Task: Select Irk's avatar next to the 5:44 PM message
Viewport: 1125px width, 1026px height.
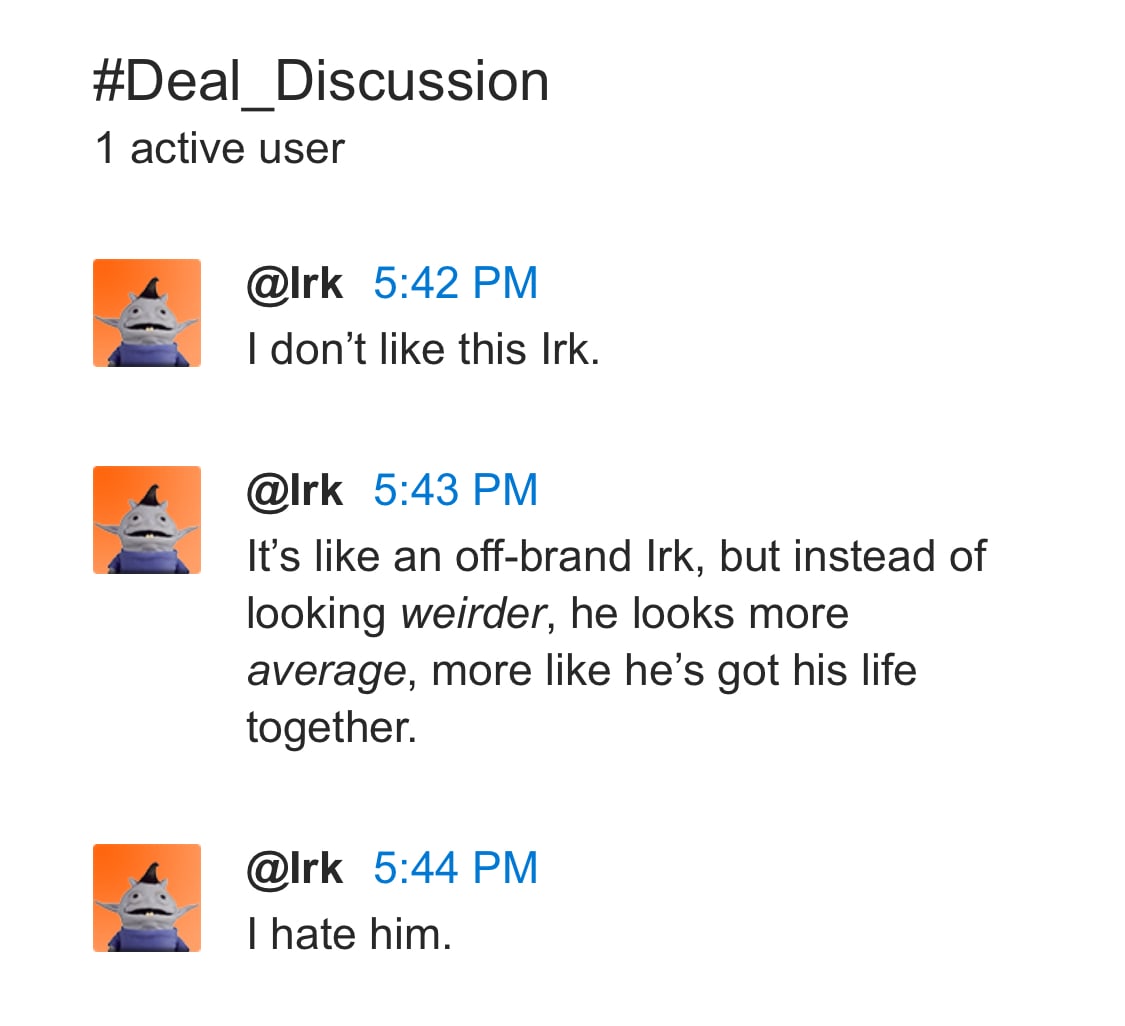Action: 147,898
